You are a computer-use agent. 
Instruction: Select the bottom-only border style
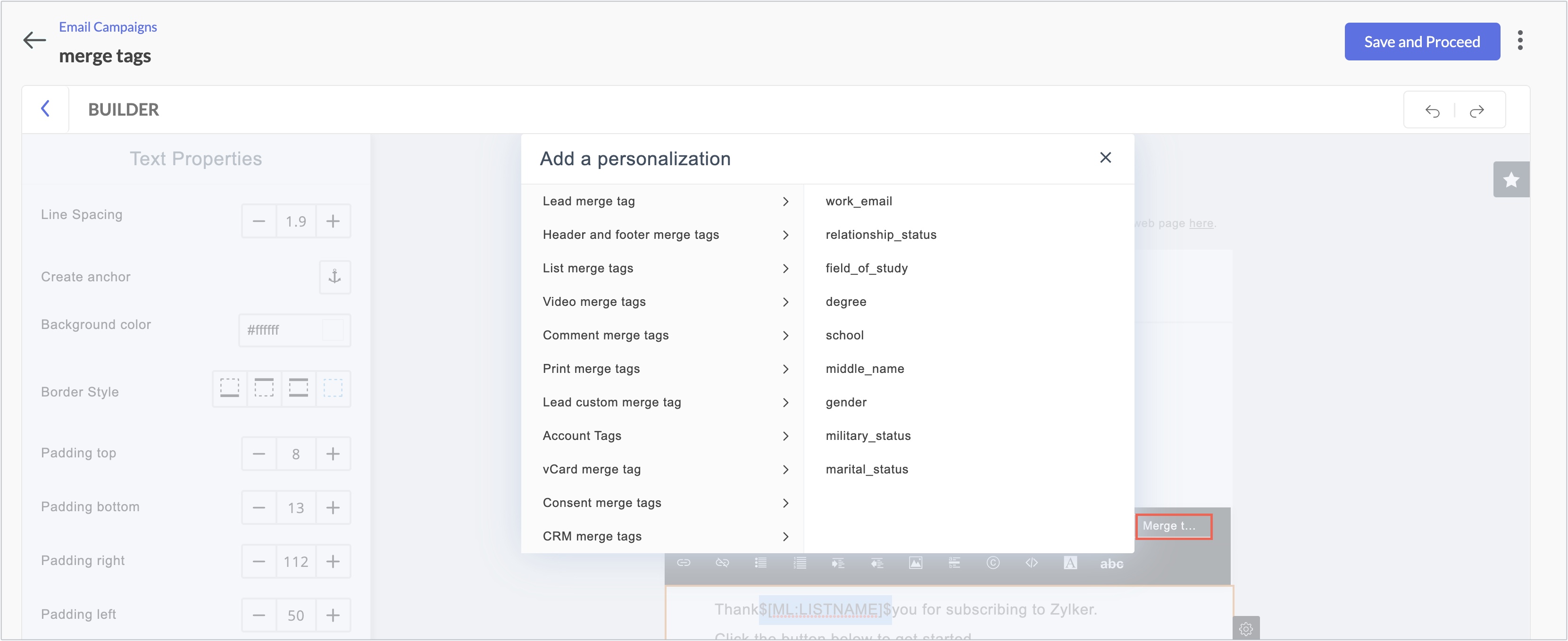(x=229, y=388)
